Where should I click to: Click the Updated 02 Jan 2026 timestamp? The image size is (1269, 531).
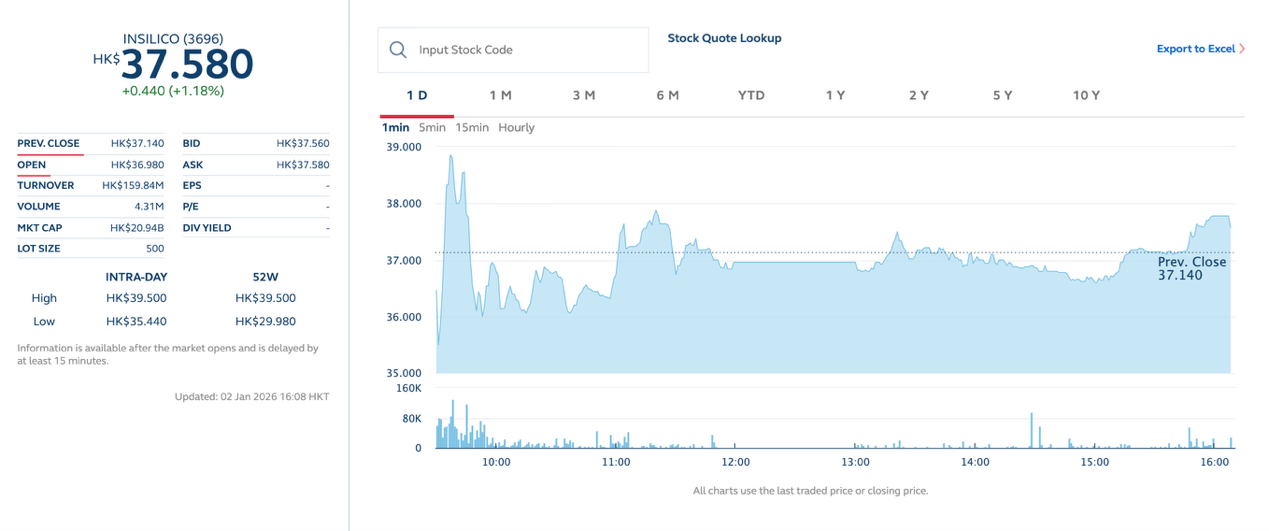252,396
